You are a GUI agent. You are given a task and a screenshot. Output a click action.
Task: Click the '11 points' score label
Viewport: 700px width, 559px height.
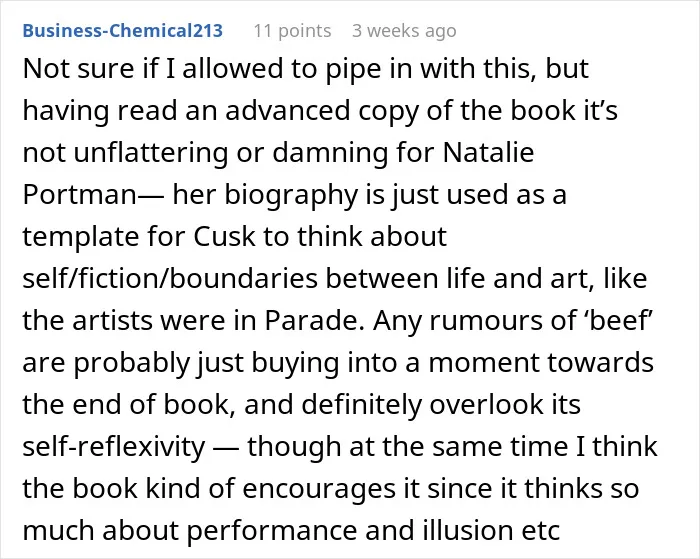[x=292, y=31]
